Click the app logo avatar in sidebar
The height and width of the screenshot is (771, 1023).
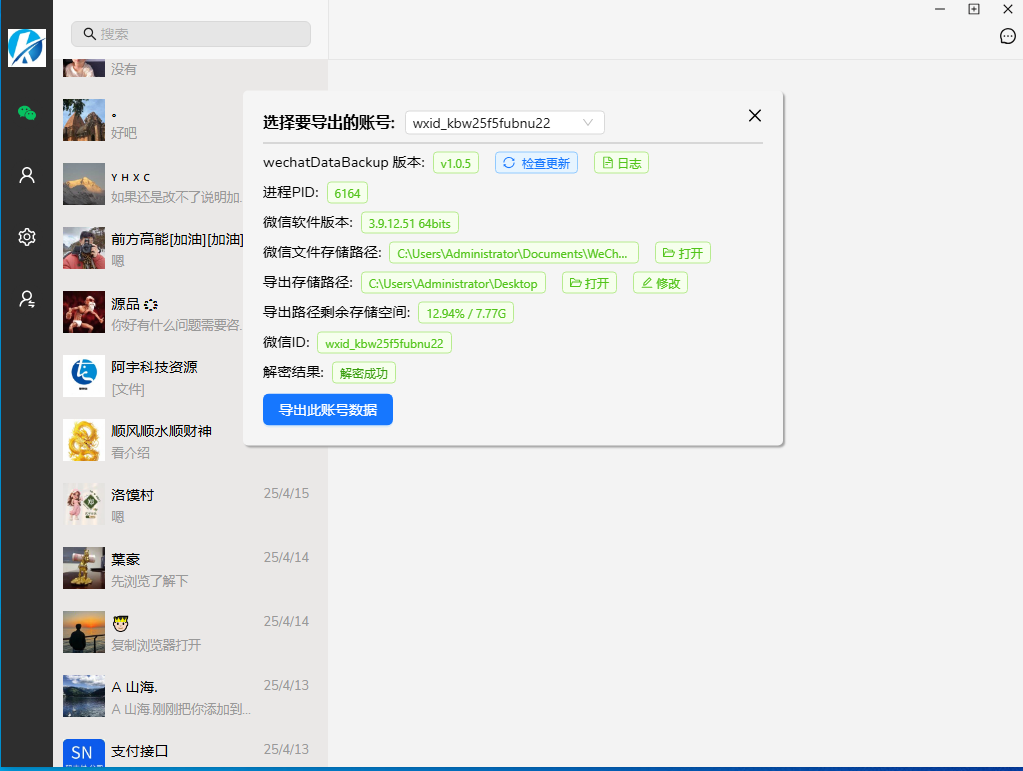(x=27, y=48)
